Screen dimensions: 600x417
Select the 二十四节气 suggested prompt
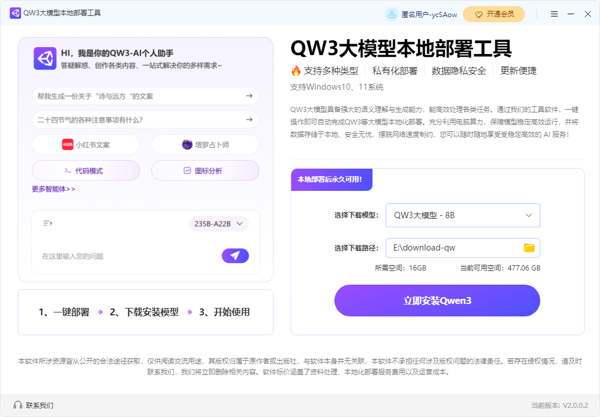(145, 119)
